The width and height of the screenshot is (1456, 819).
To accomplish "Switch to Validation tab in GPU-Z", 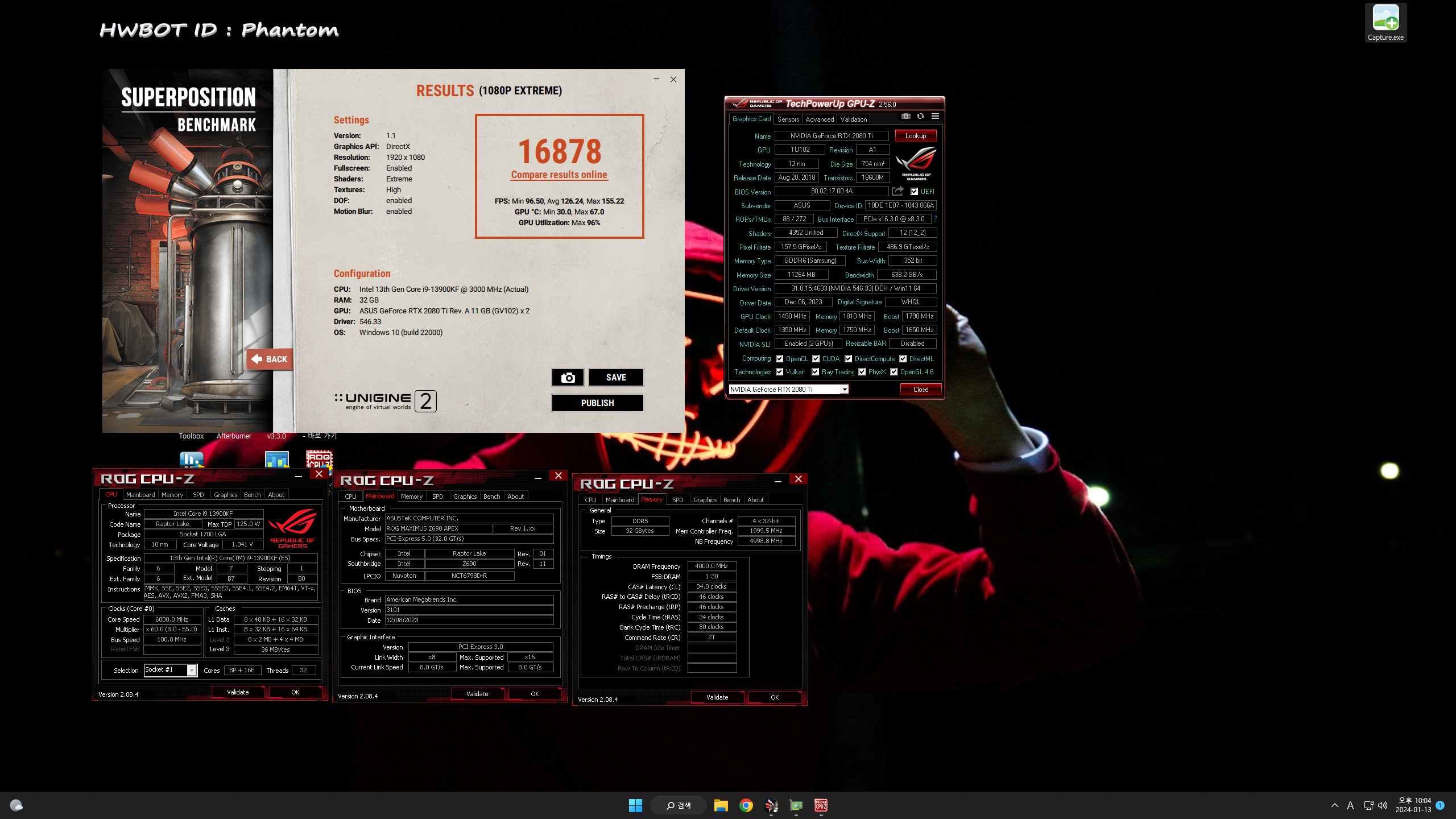I will pos(854,119).
